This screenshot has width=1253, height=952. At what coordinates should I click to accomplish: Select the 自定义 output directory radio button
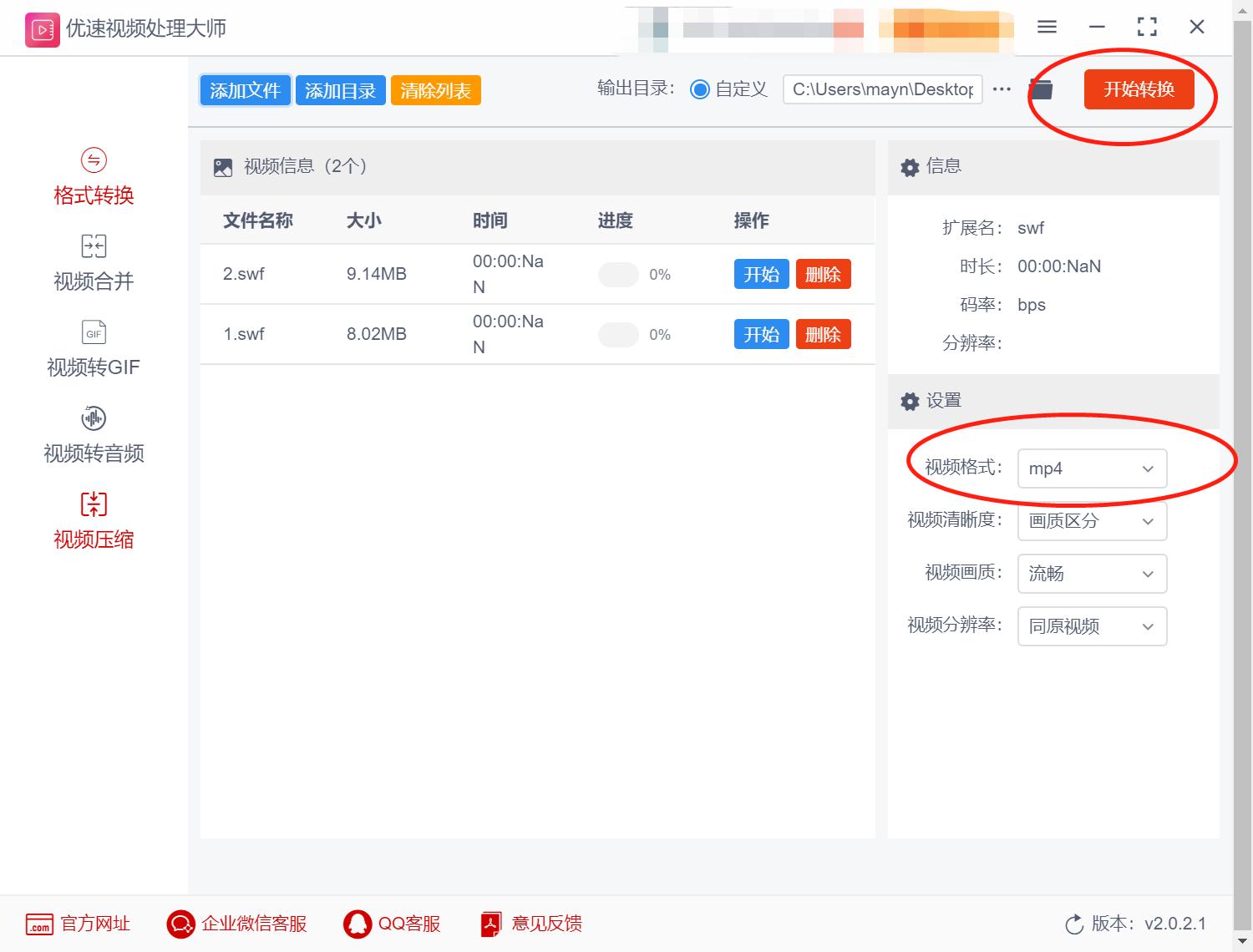[x=701, y=89]
